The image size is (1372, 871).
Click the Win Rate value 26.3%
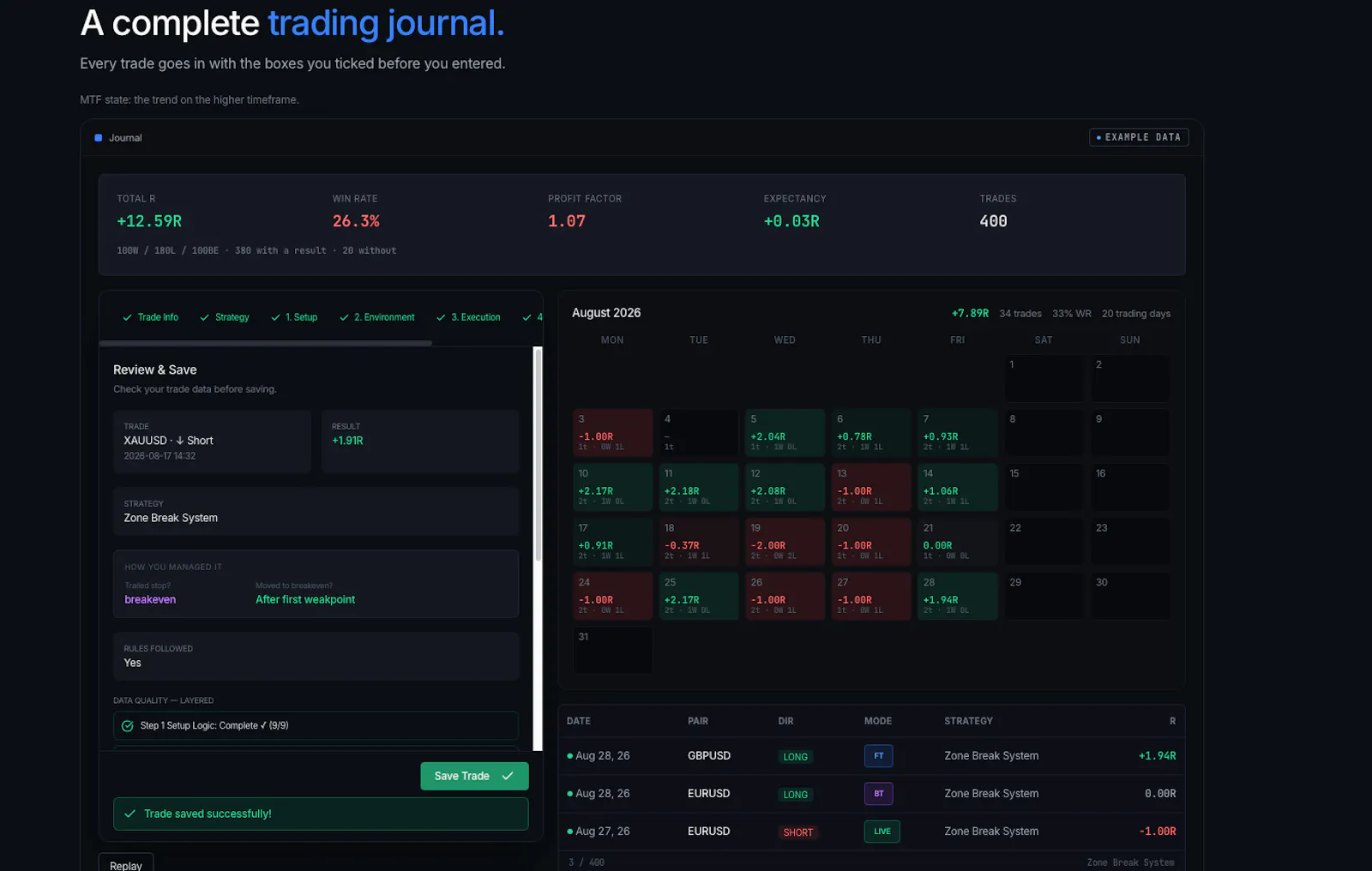pyautogui.click(x=356, y=221)
